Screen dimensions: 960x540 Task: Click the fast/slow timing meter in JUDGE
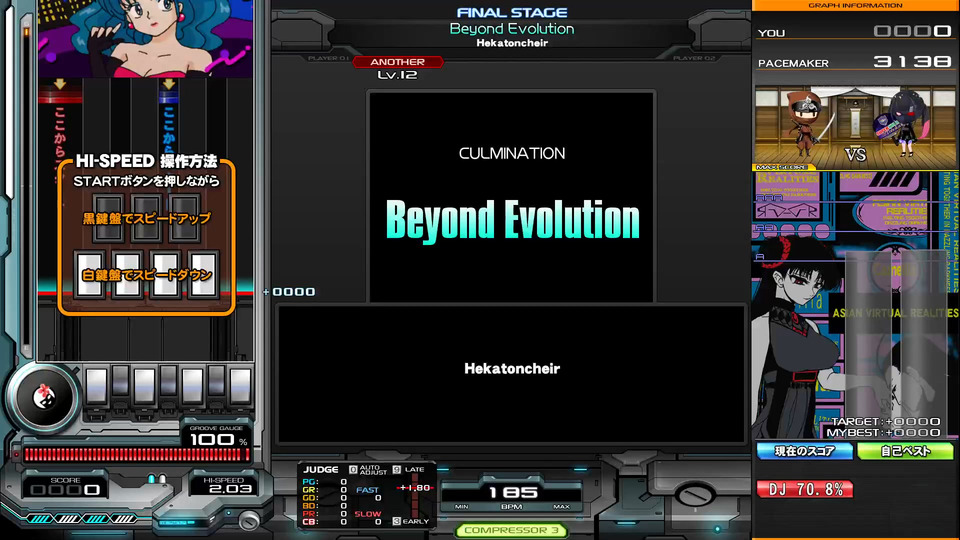pyautogui.click(x=415, y=496)
